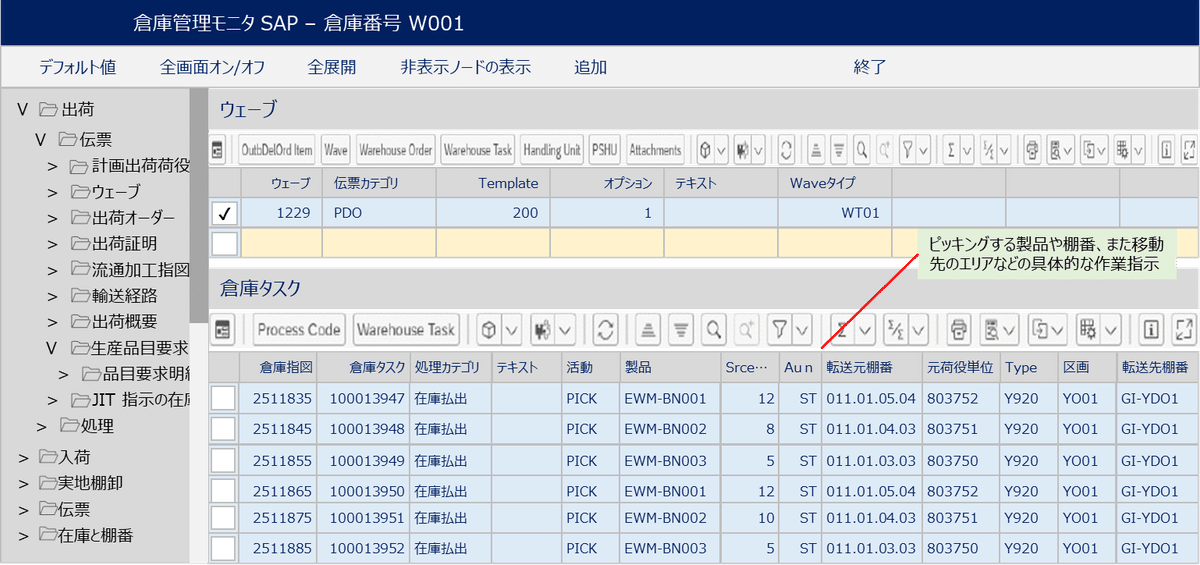Click the refresh icon in the ウェーブ toolbar
Viewport: 1200px width, 565px height.
click(x=787, y=150)
